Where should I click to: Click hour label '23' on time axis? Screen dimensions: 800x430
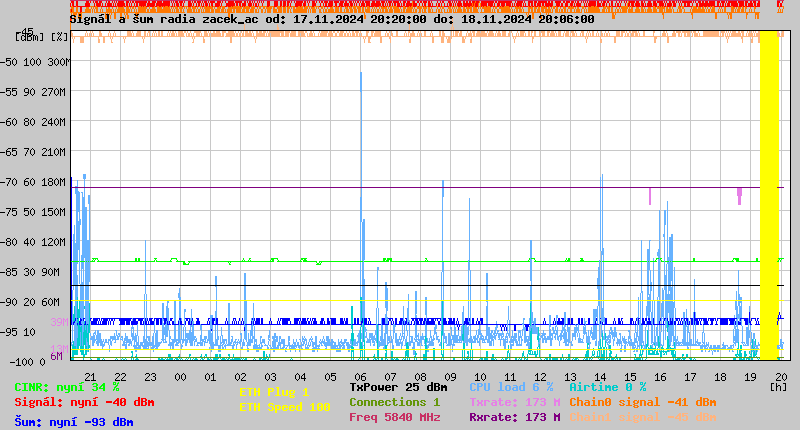tap(150, 377)
